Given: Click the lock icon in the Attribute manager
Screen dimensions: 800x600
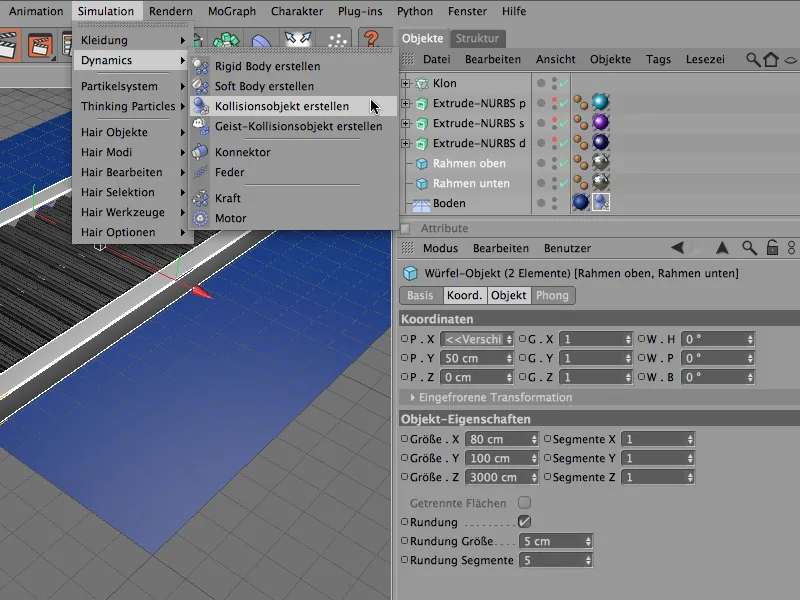Looking at the screenshot, I should 770,248.
